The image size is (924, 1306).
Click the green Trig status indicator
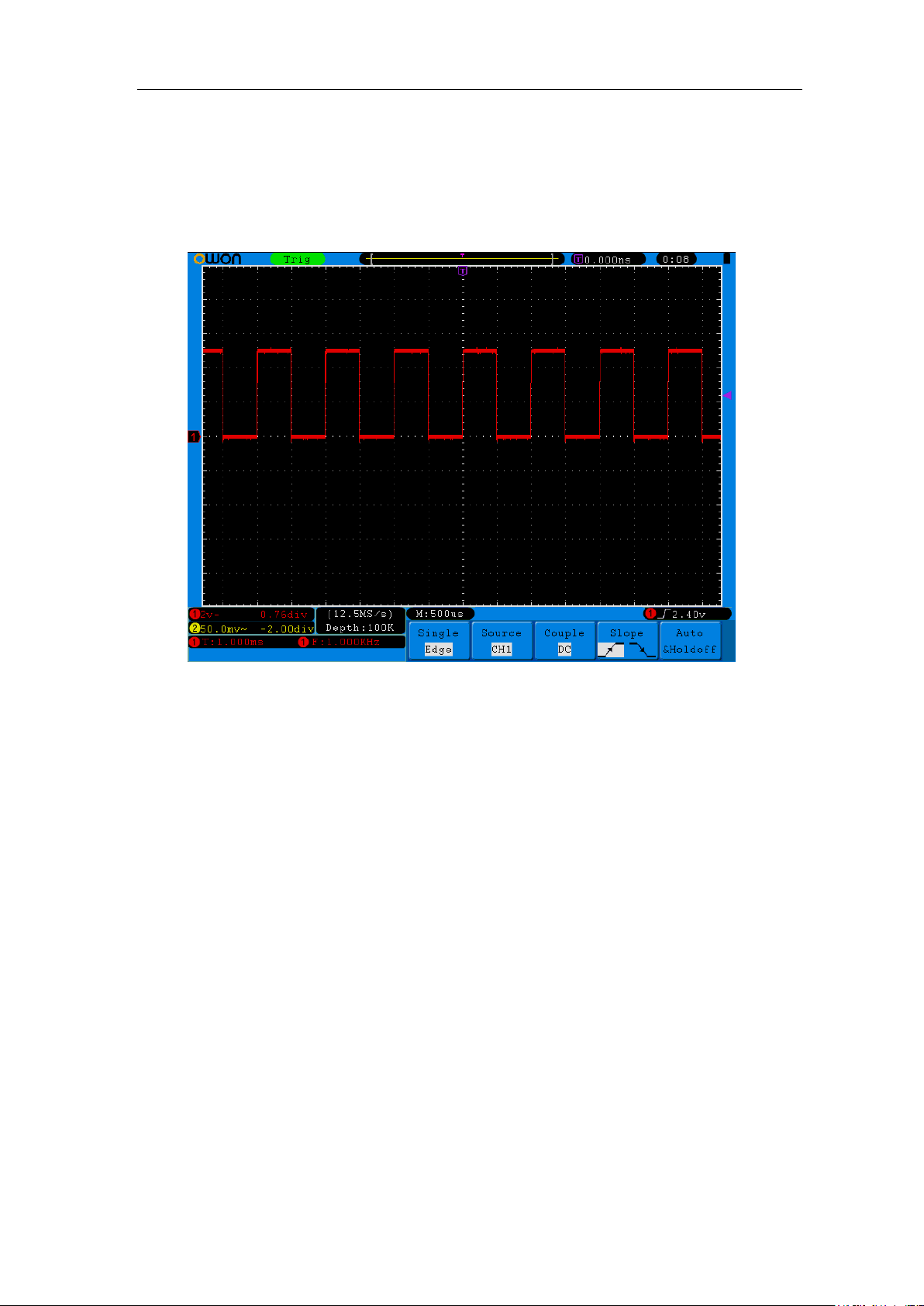click(x=298, y=259)
